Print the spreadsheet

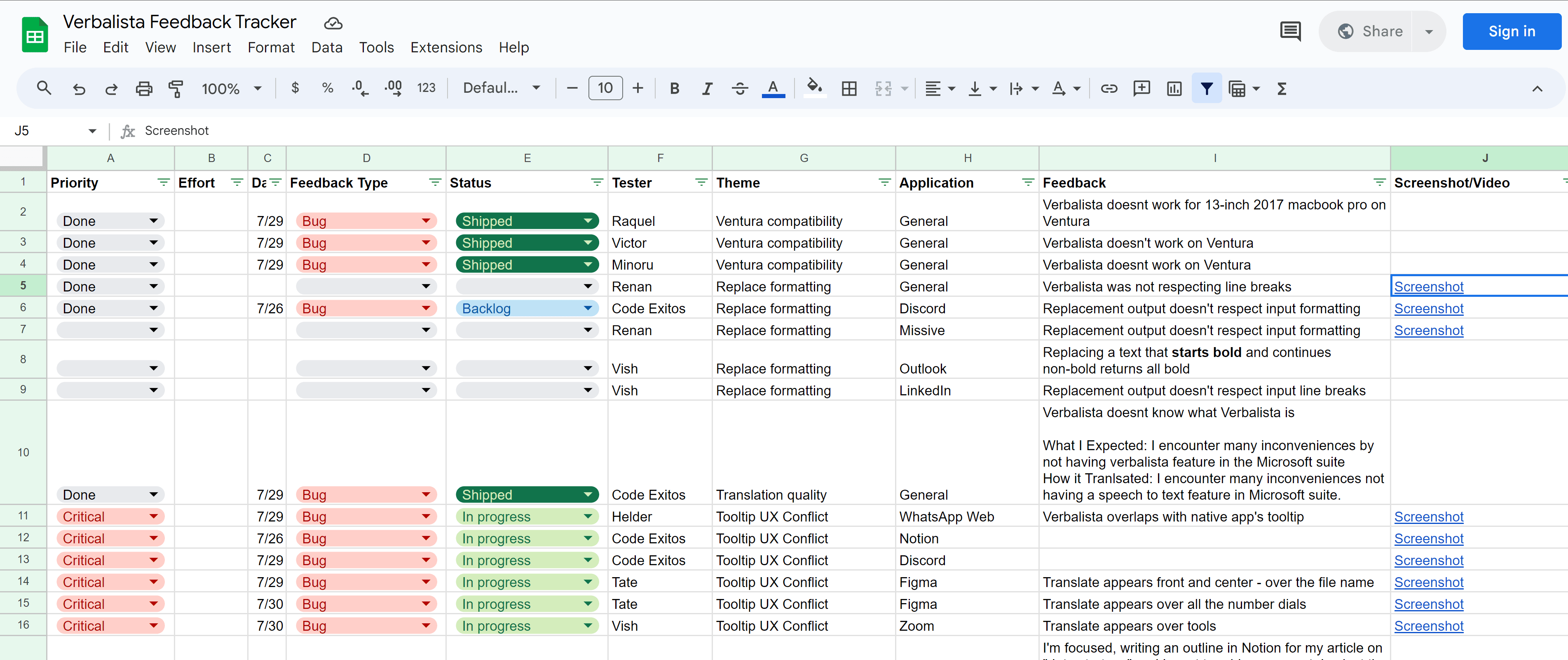click(144, 88)
